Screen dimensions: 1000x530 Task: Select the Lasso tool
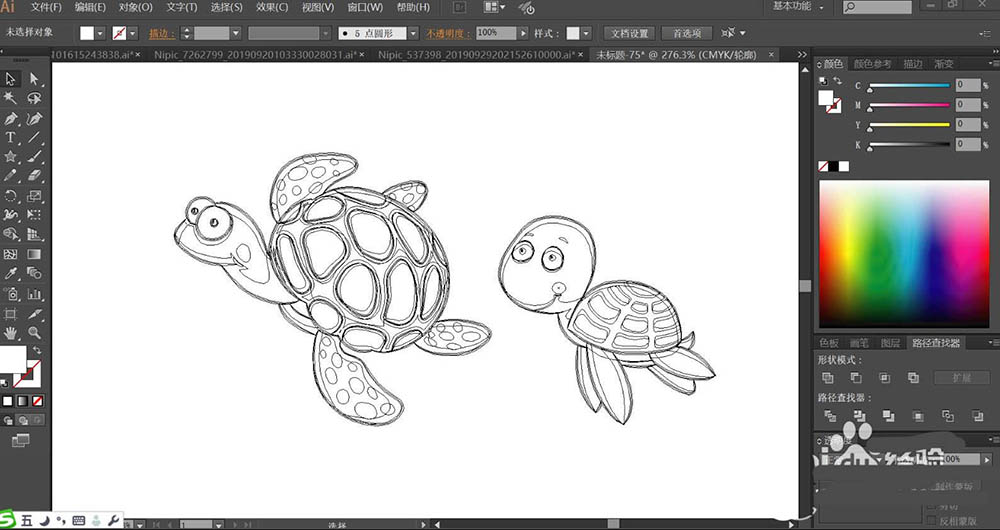pyautogui.click(x=34, y=98)
